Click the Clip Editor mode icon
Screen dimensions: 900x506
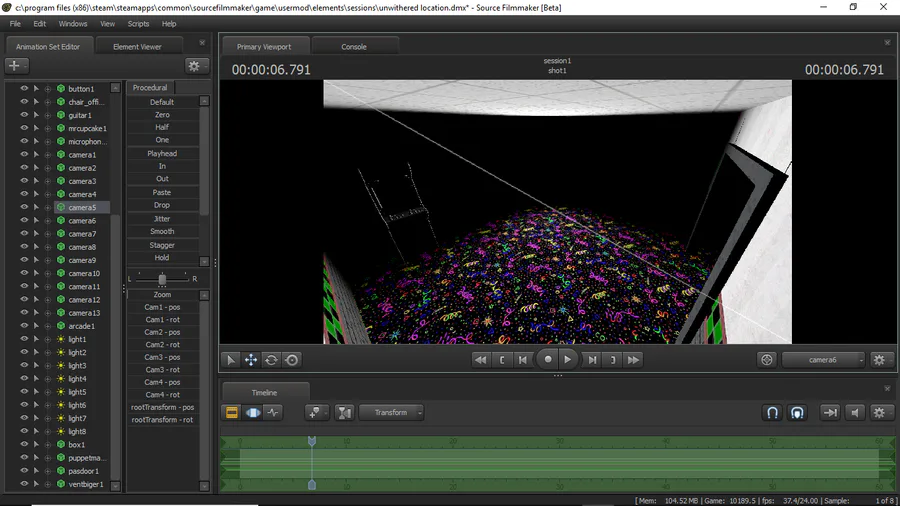[x=231, y=412]
